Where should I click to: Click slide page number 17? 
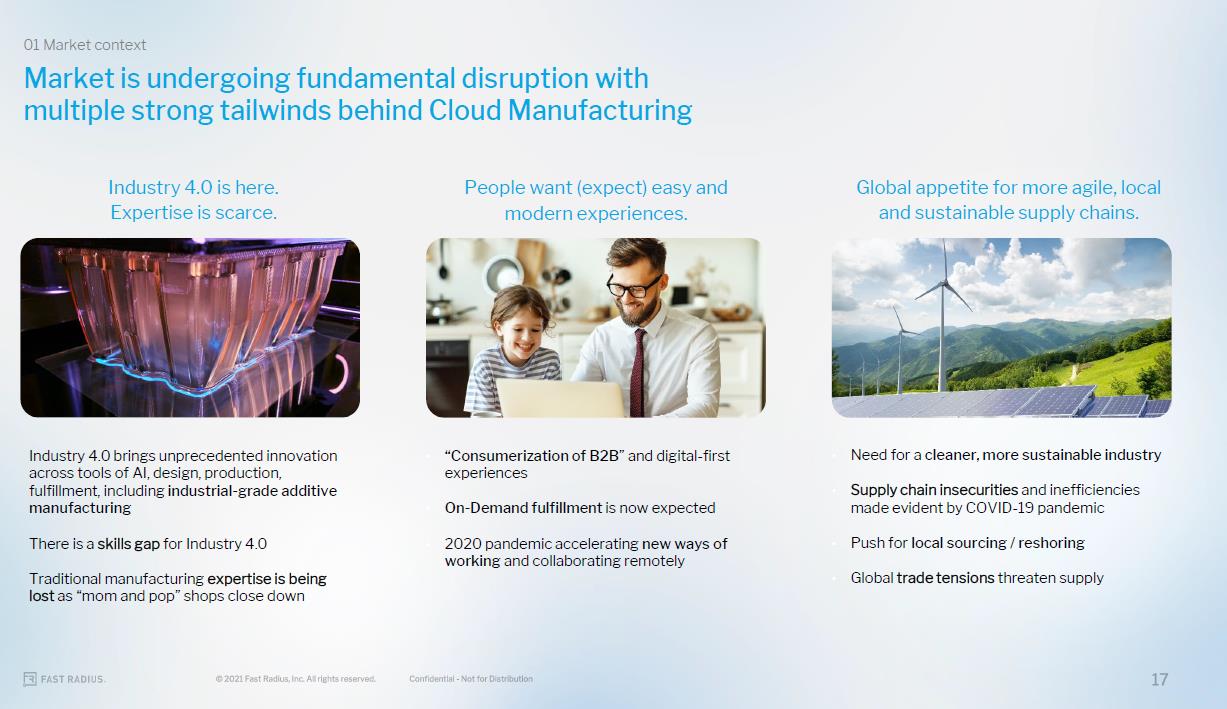pyautogui.click(x=1159, y=679)
